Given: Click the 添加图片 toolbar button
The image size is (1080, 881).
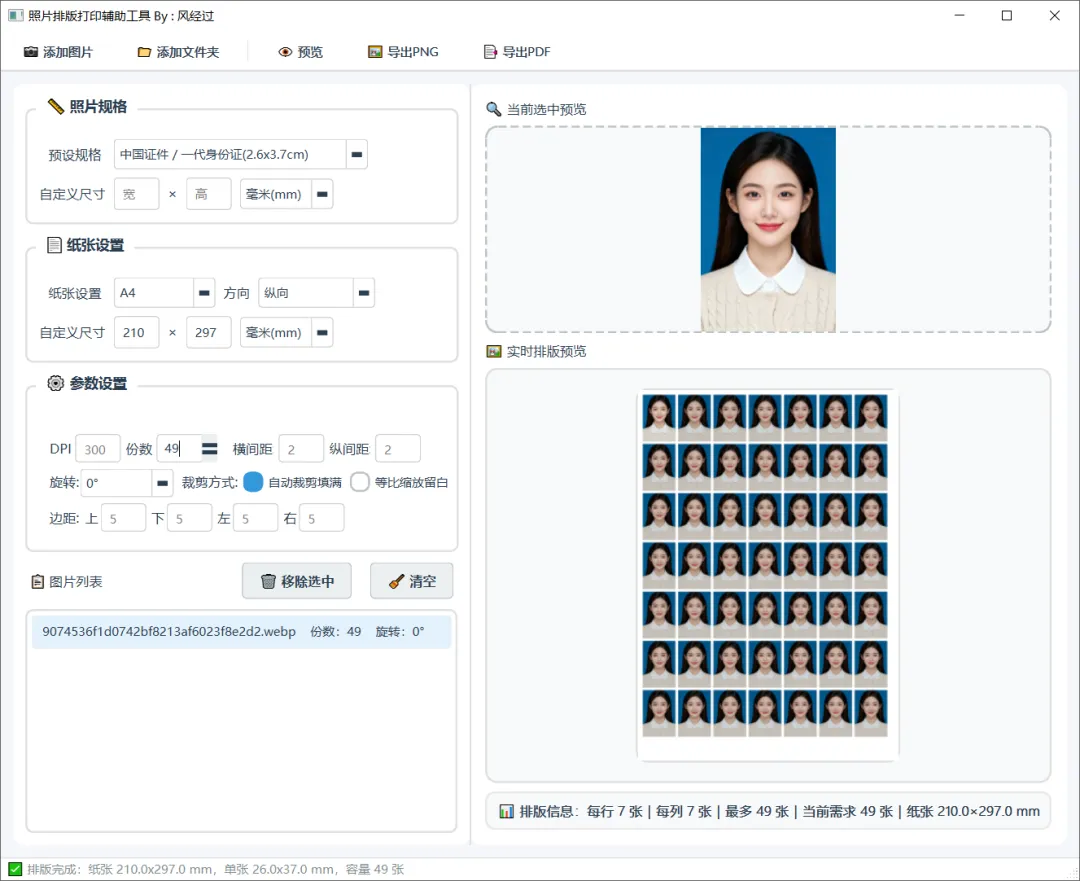Looking at the screenshot, I should (x=59, y=52).
